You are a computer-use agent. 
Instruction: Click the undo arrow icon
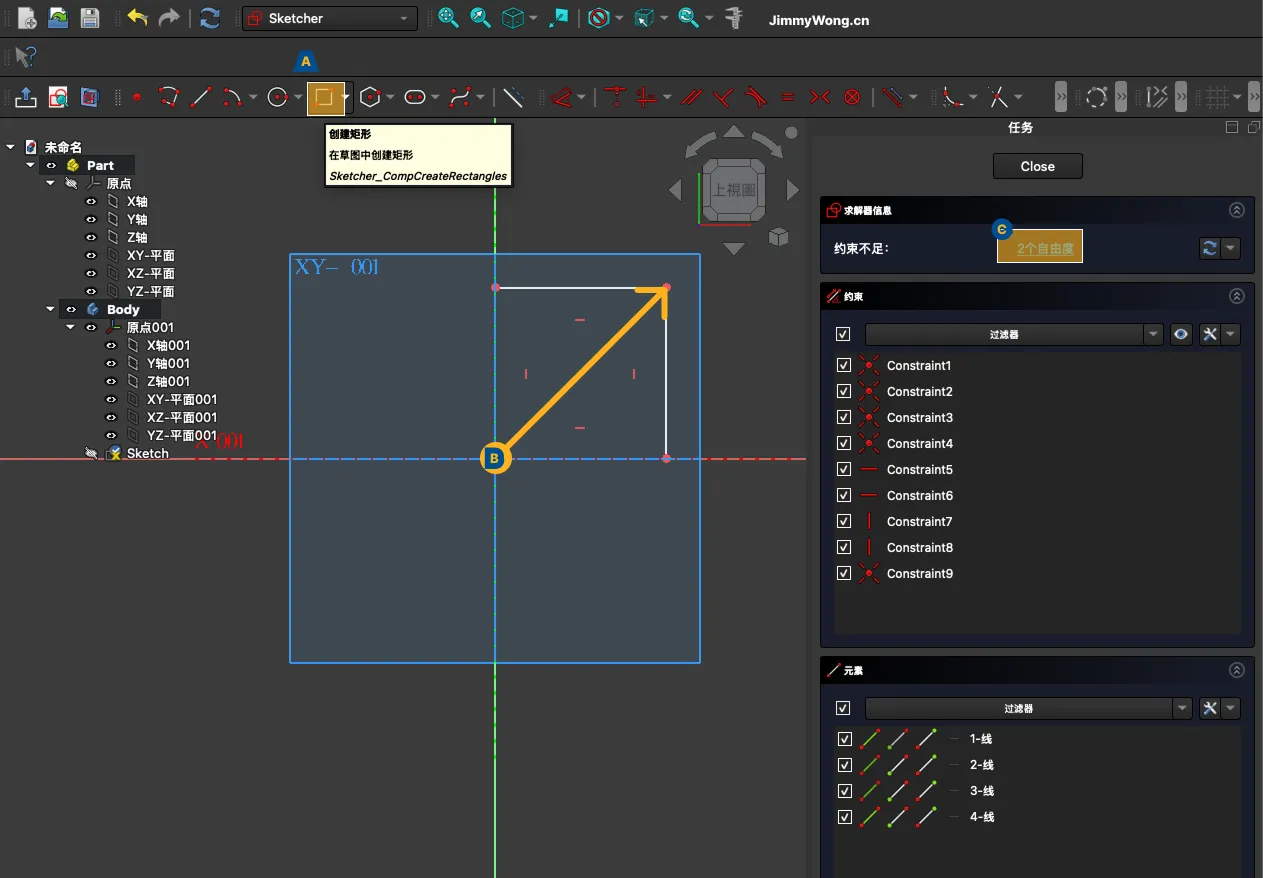pyautogui.click(x=137, y=18)
